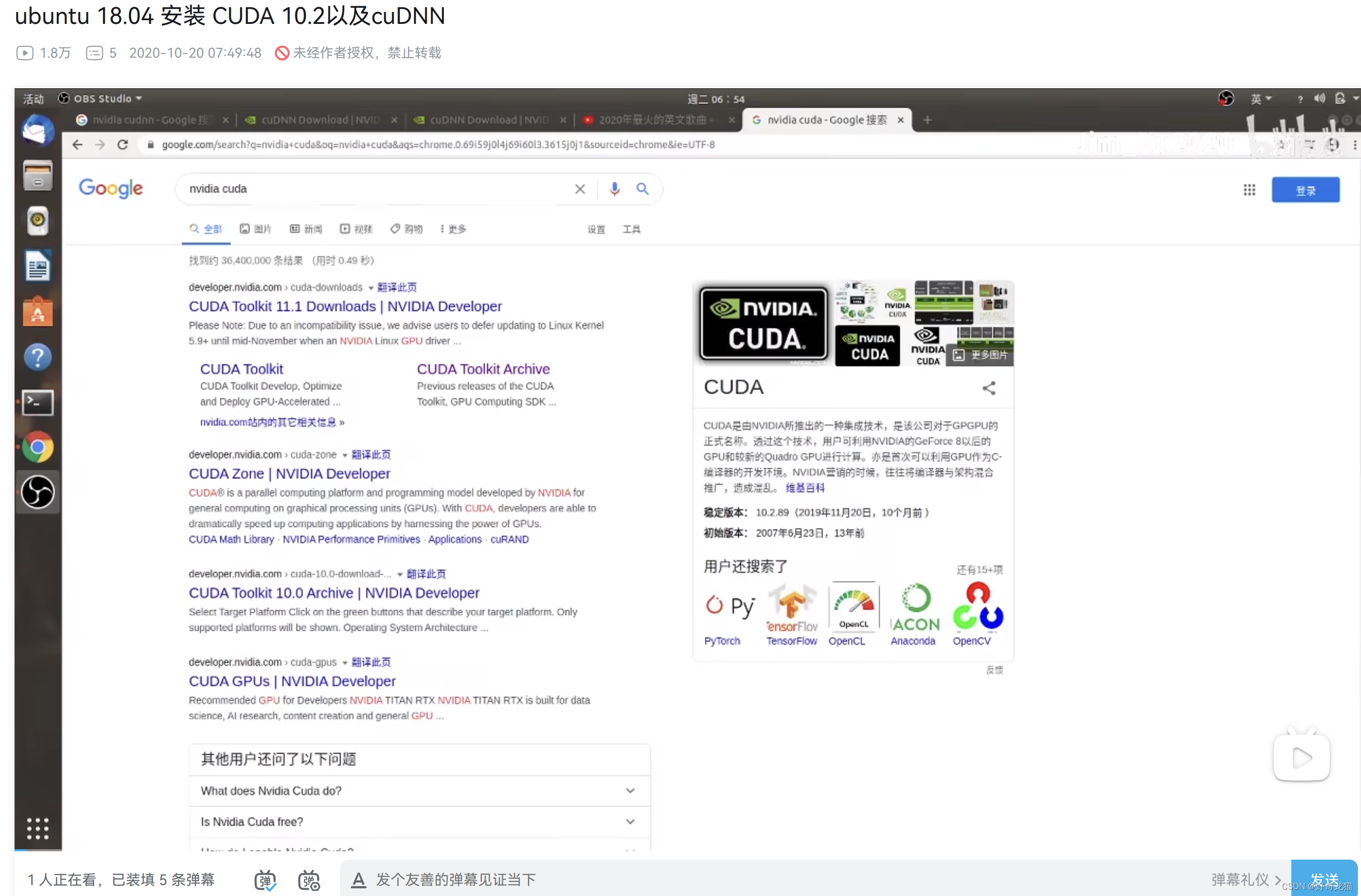Open CUDA Toolkit 11.1 Downloads result

pos(345,306)
